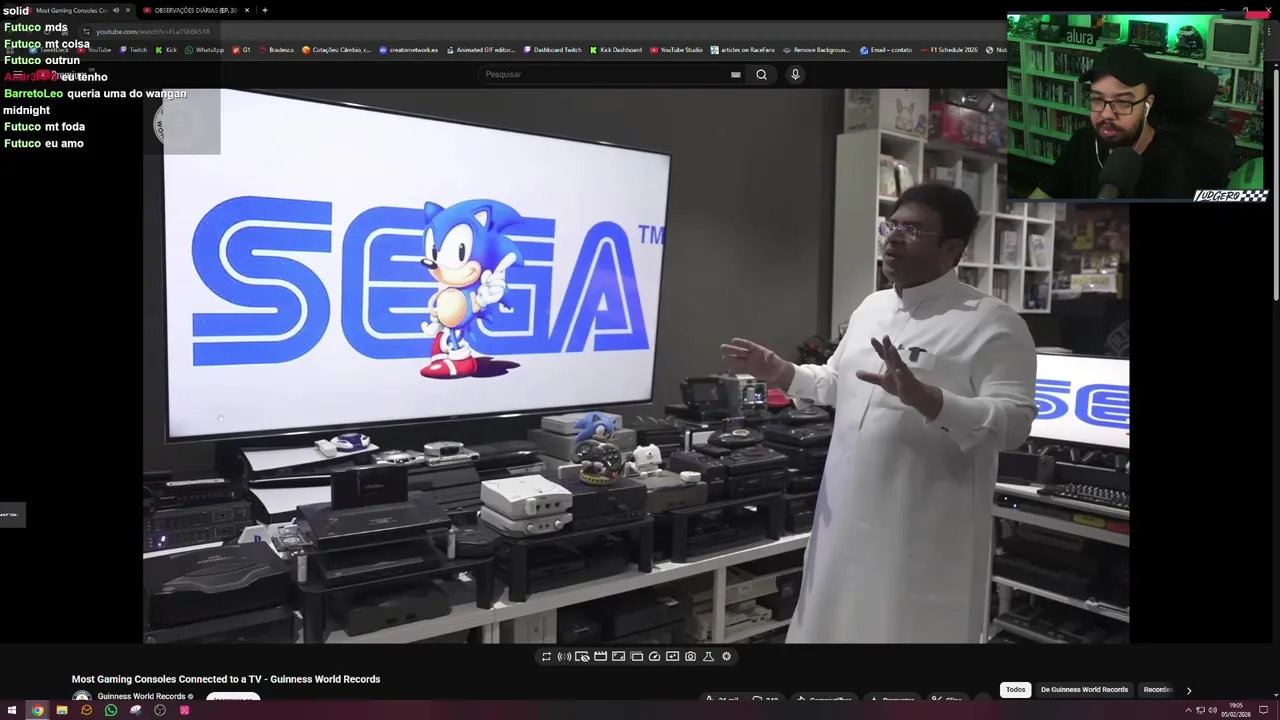Open the Windows Start menu
This screenshot has width=1280, height=720.
[x=12, y=710]
